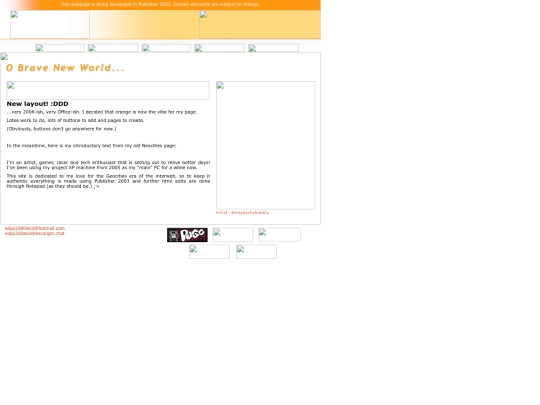Click the hotmail.com email address link

tap(35, 228)
